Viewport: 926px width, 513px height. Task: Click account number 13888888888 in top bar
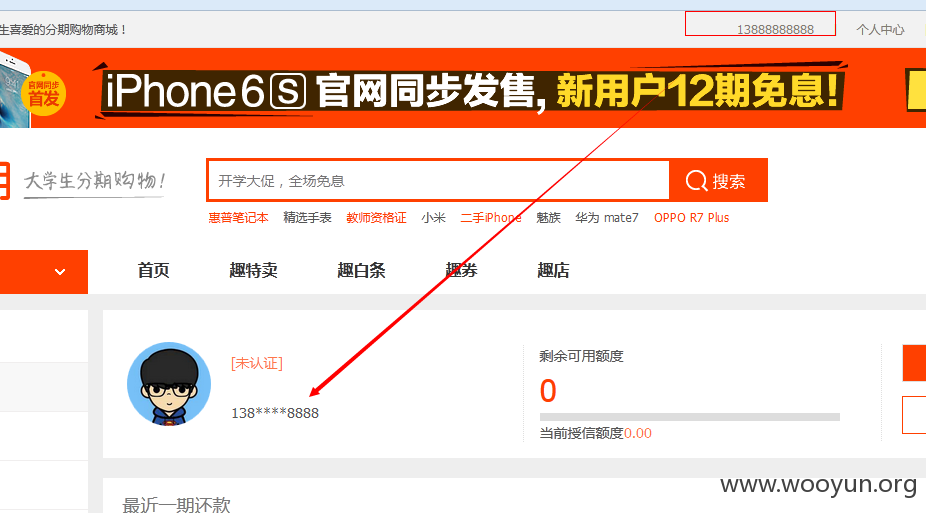click(775, 30)
